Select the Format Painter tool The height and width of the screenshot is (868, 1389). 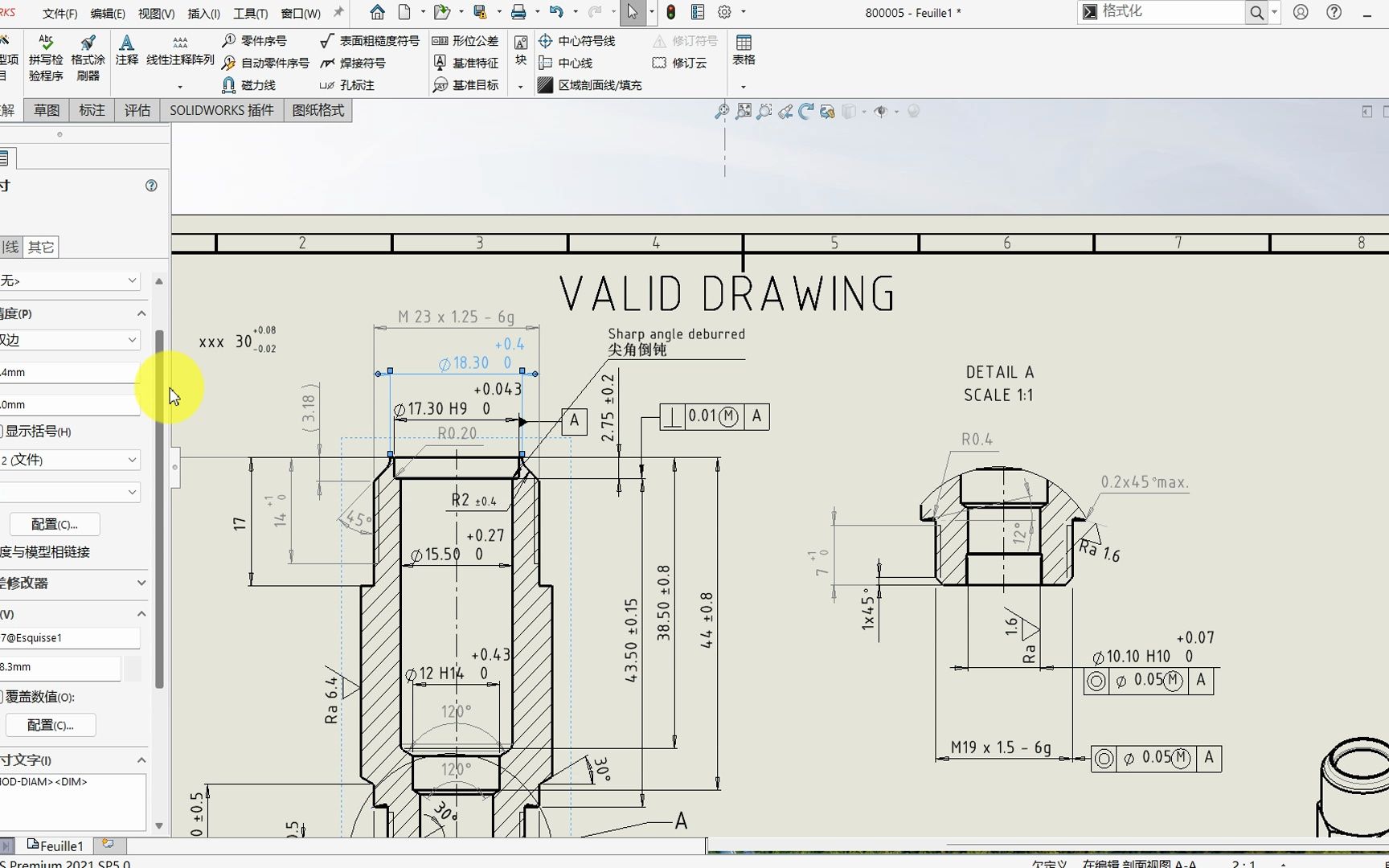click(88, 58)
